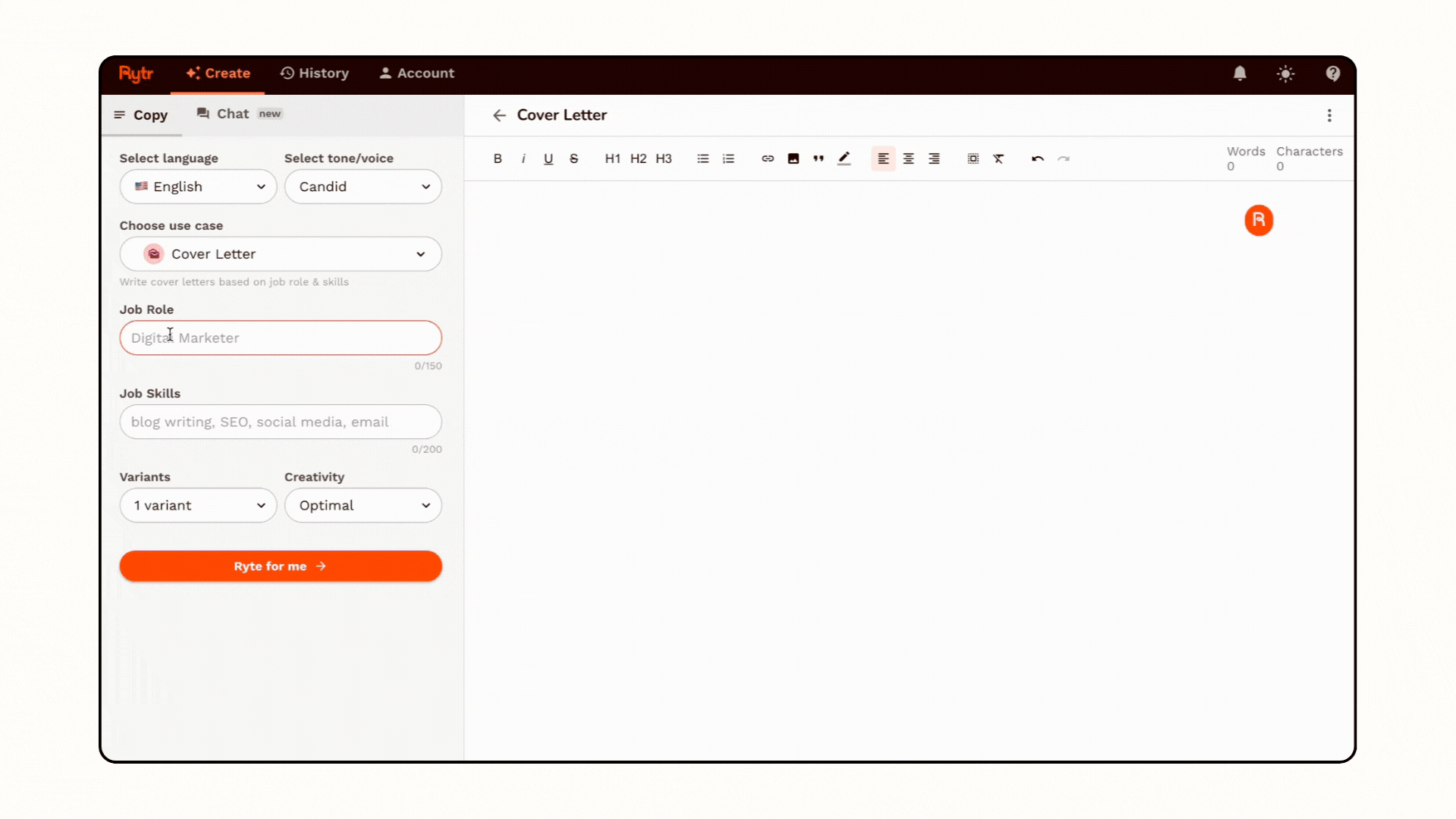
Task: Use the highlight pen tool
Action: click(x=844, y=158)
